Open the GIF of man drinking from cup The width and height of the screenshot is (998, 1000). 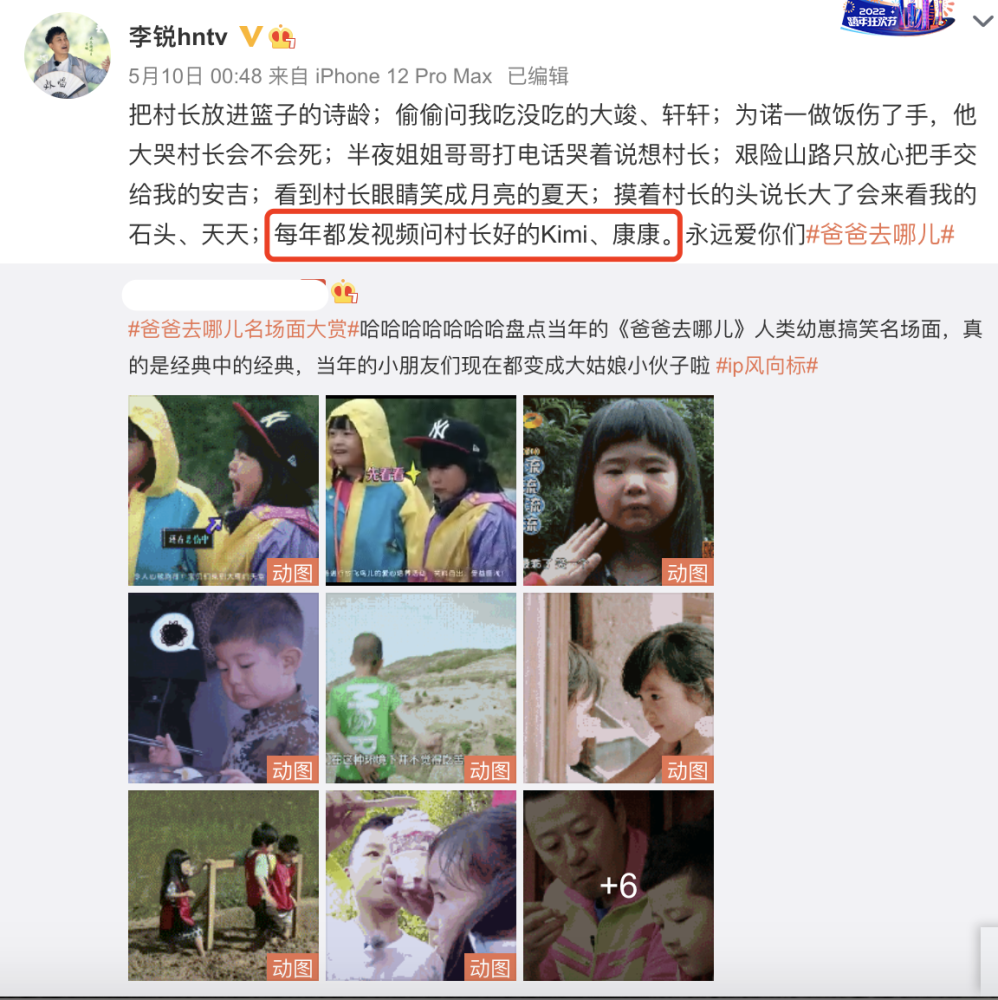(x=421, y=886)
